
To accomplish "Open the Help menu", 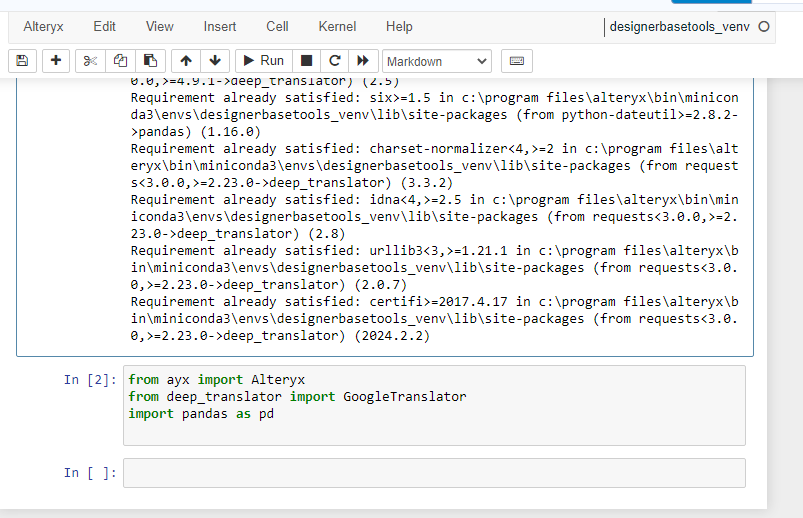I will coord(399,27).
